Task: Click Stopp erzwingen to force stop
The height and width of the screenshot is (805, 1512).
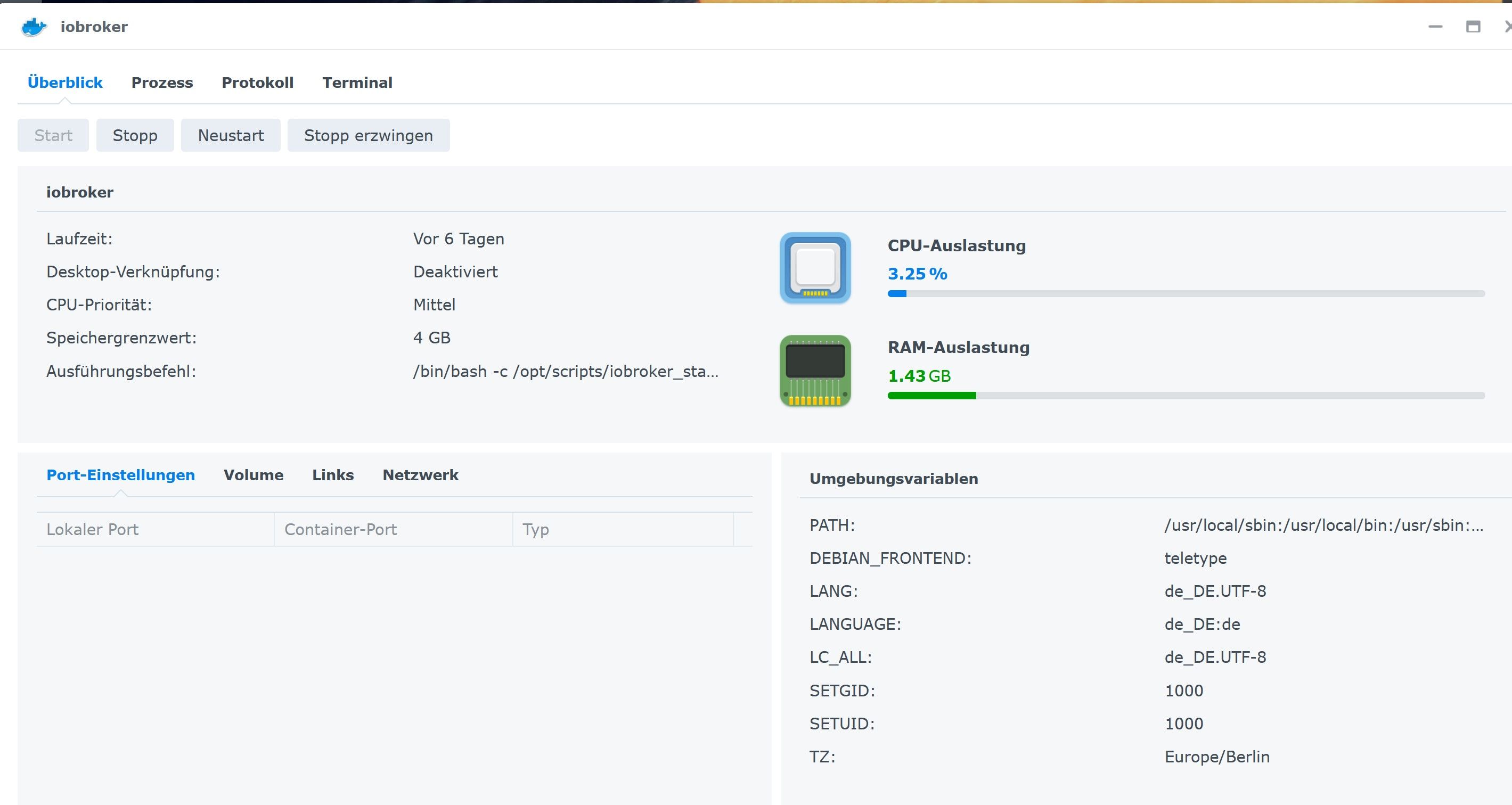Action: click(x=368, y=136)
